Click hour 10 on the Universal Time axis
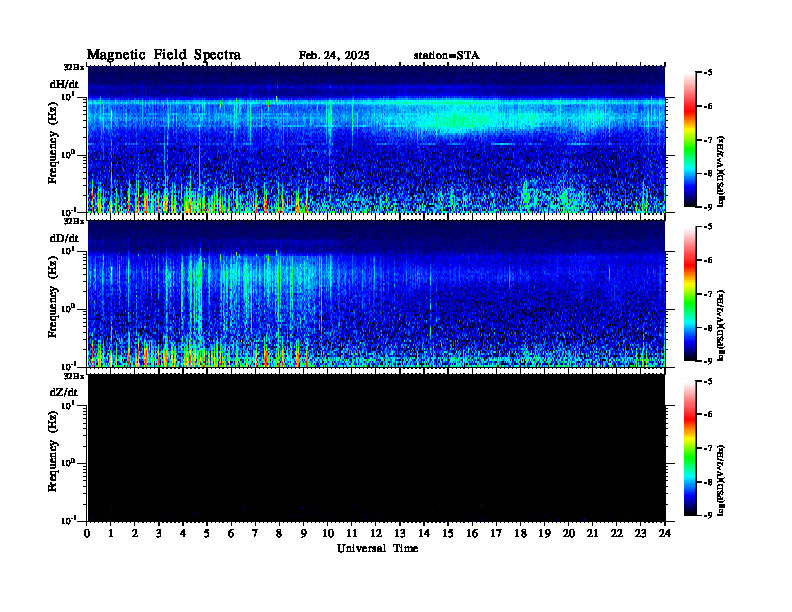This screenshot has height=612, width=792. [x=328, y=533]
